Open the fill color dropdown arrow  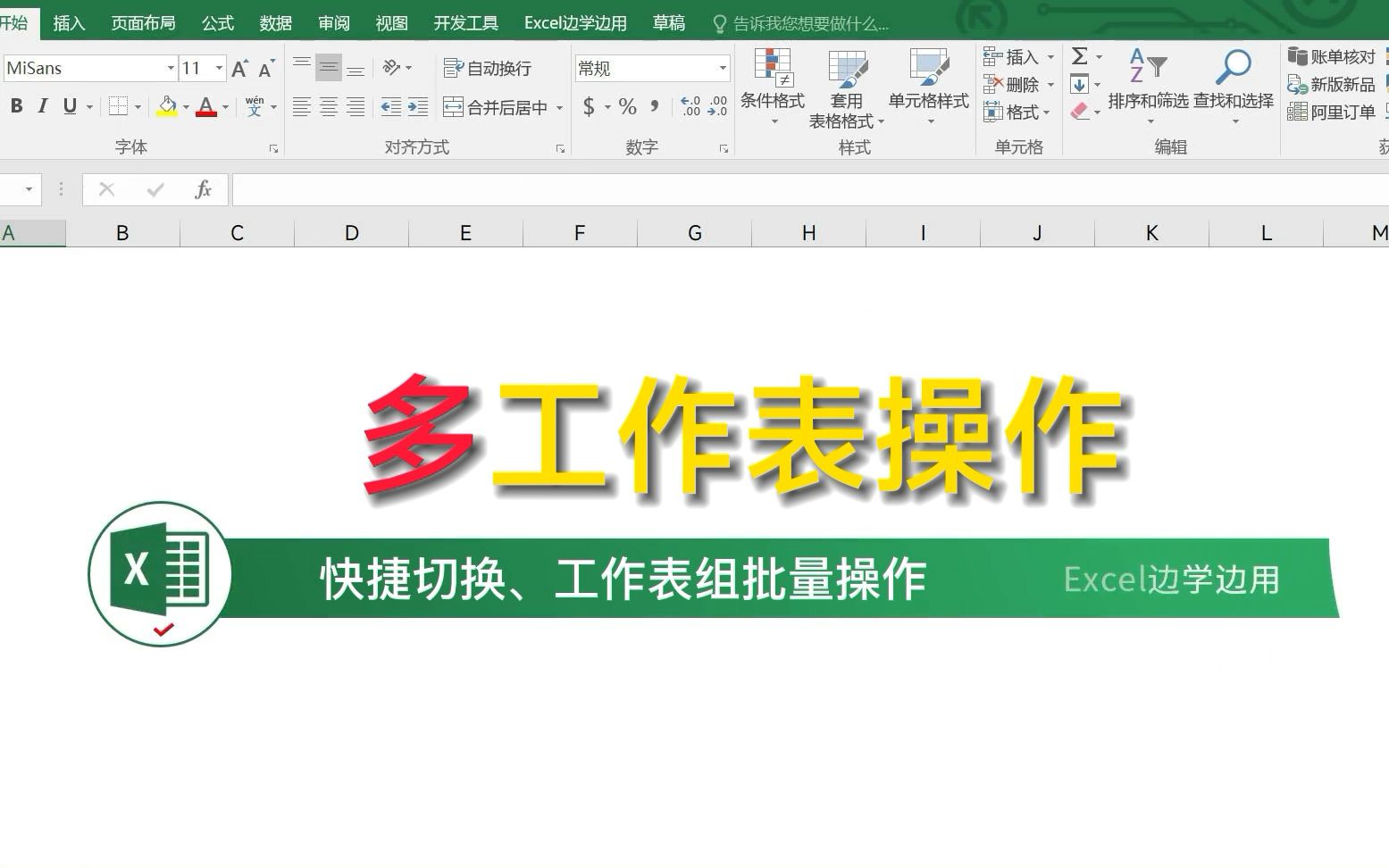[x=186, y=107]
